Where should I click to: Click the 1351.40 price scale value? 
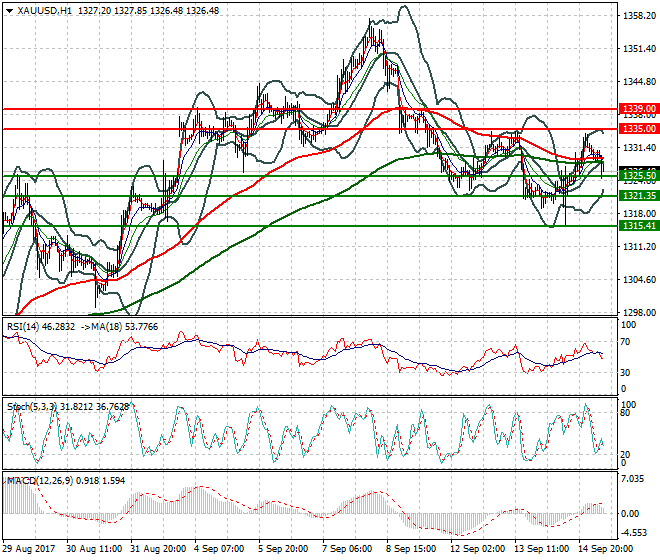click(639, 49)
